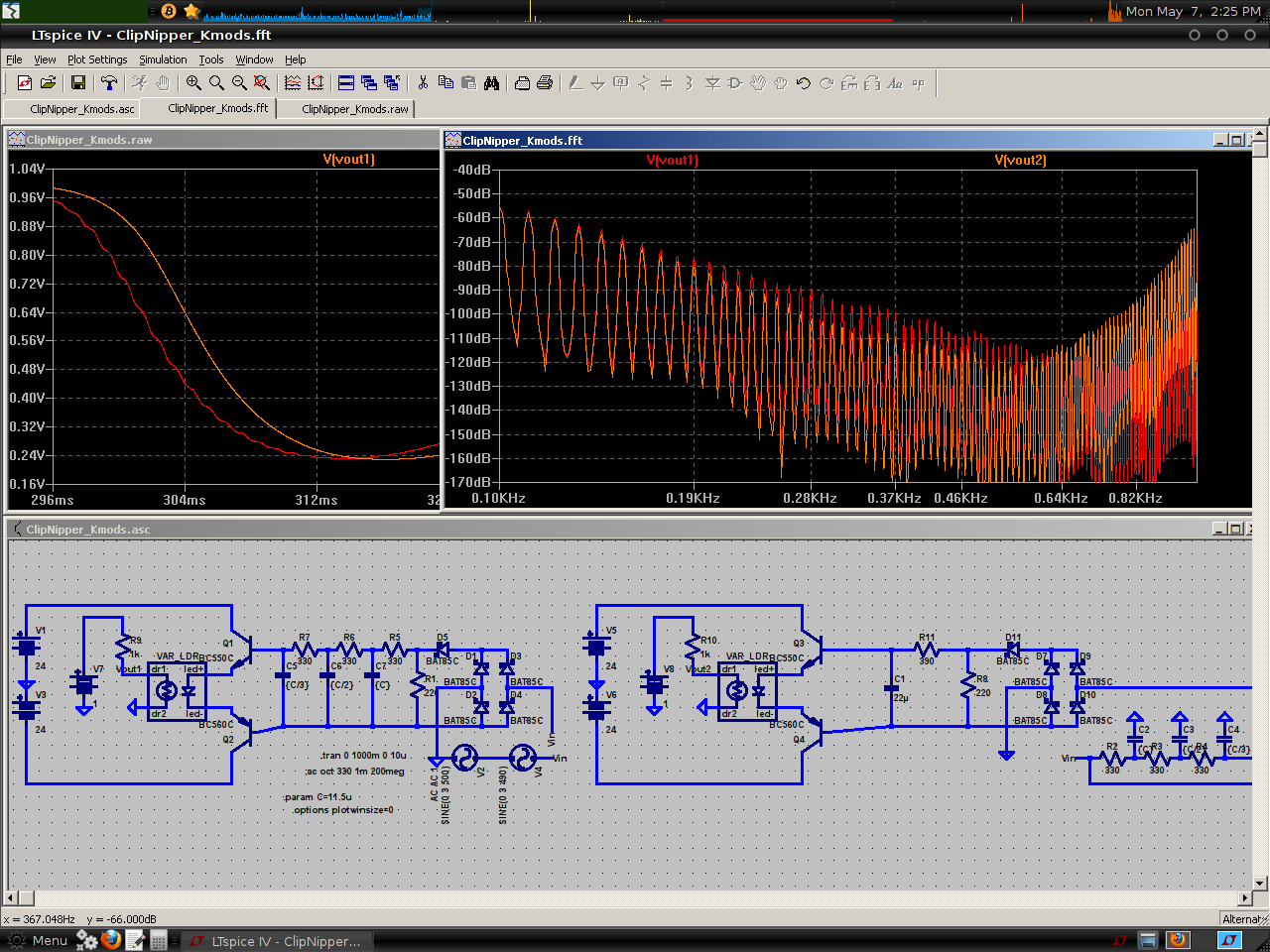This screenshot has width=1270, height=952.
Task: Switch to the ClipNipper_Kmods.asc tab
Action: [x=72, y=109]
